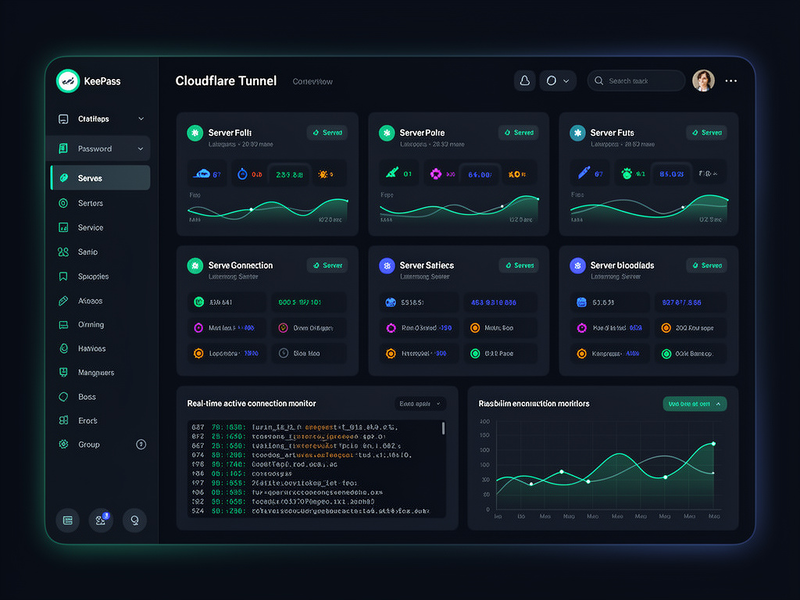
Task: Click the Mangpuers shield icon
Action: [63, 372]
